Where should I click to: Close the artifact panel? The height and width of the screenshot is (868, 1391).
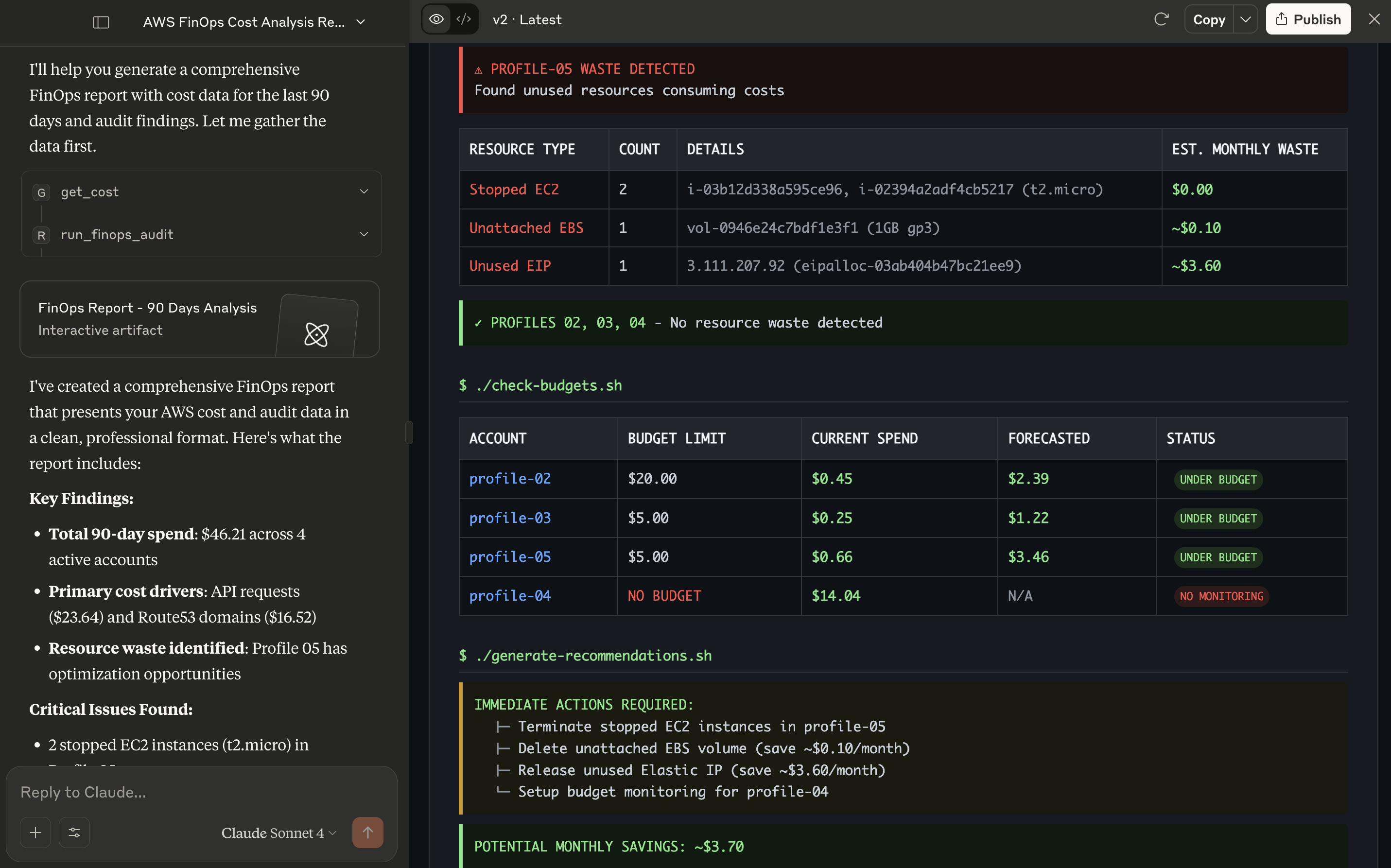click(1374, 19)
